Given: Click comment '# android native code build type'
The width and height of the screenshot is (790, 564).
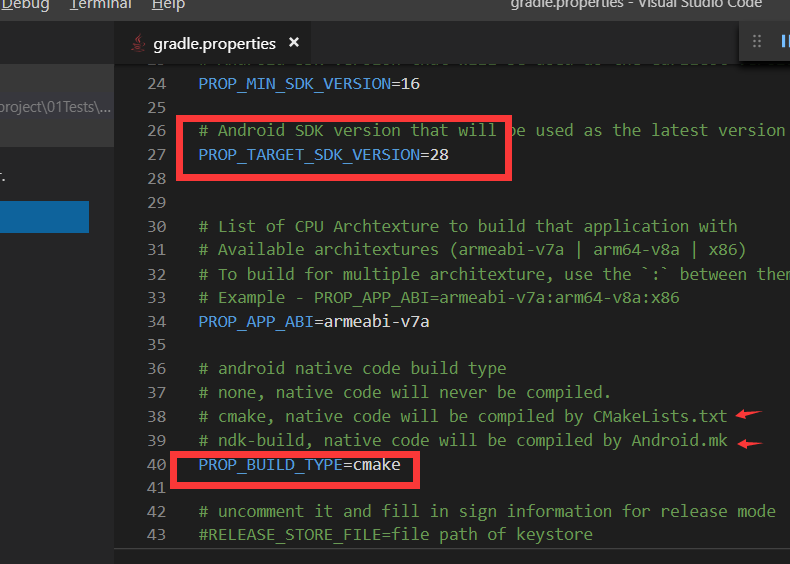Looking at the screenshot, I should pos(353,368).
